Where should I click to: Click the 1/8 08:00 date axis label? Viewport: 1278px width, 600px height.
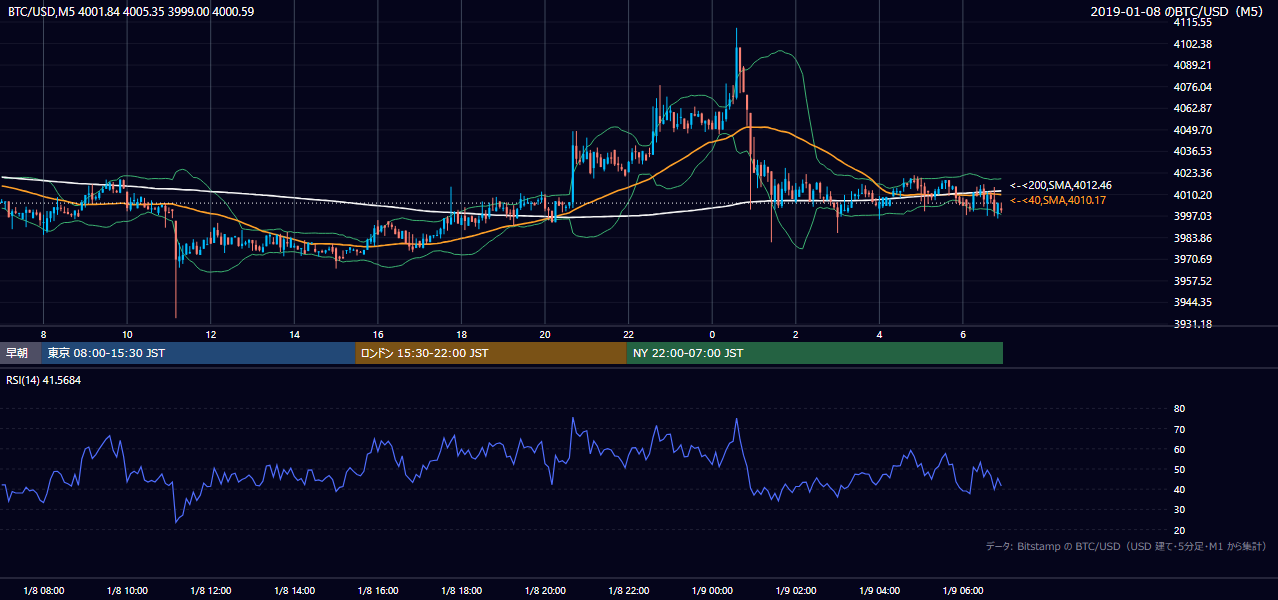(43, 591)
